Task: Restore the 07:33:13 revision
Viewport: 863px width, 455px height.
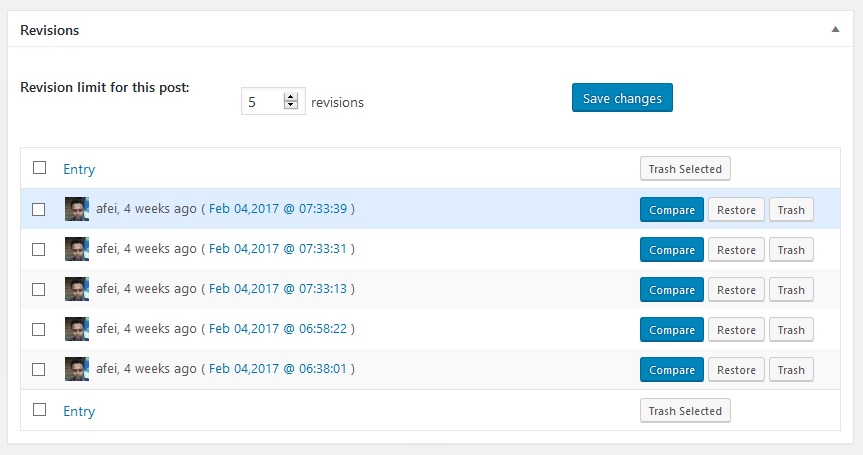Action: click(736, 290)
